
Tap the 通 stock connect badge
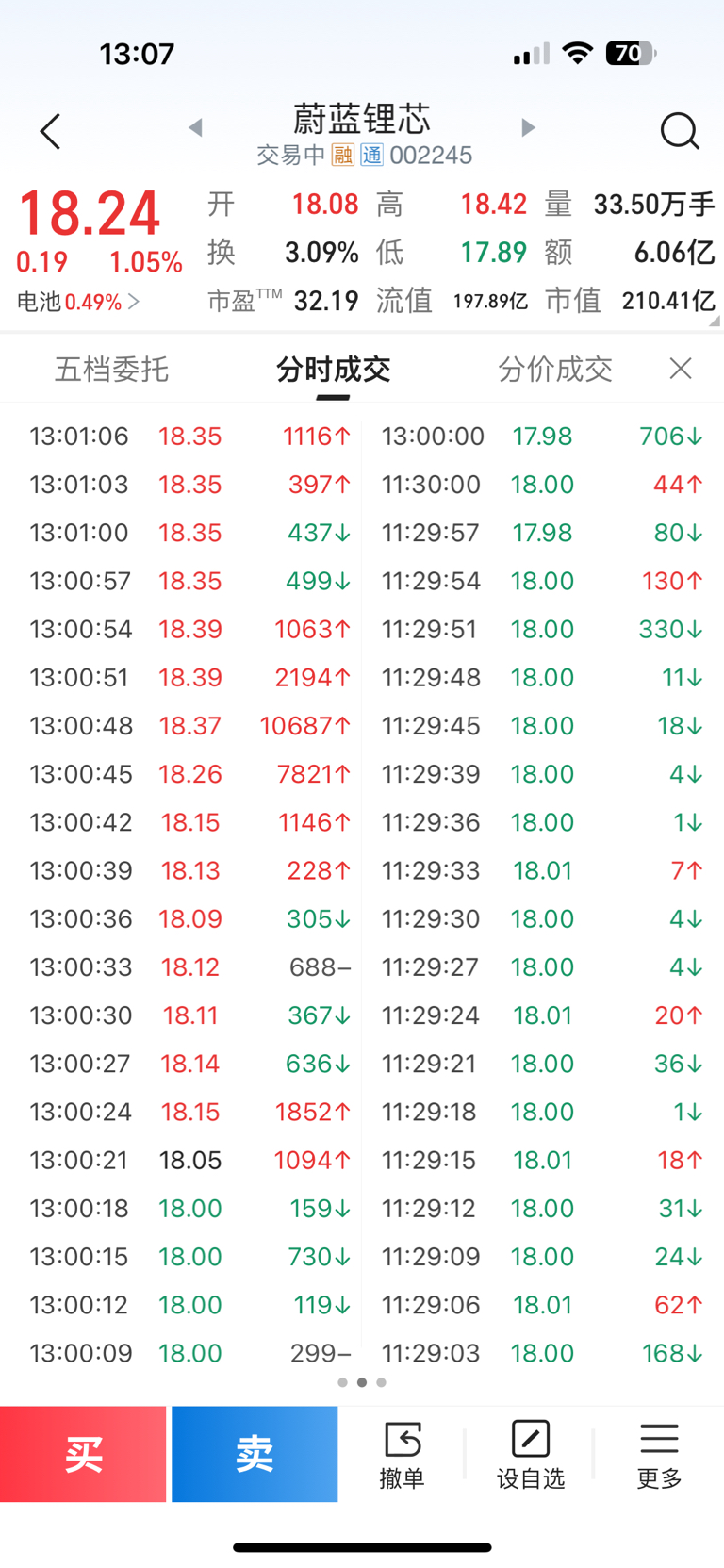[x=372, y=155]
